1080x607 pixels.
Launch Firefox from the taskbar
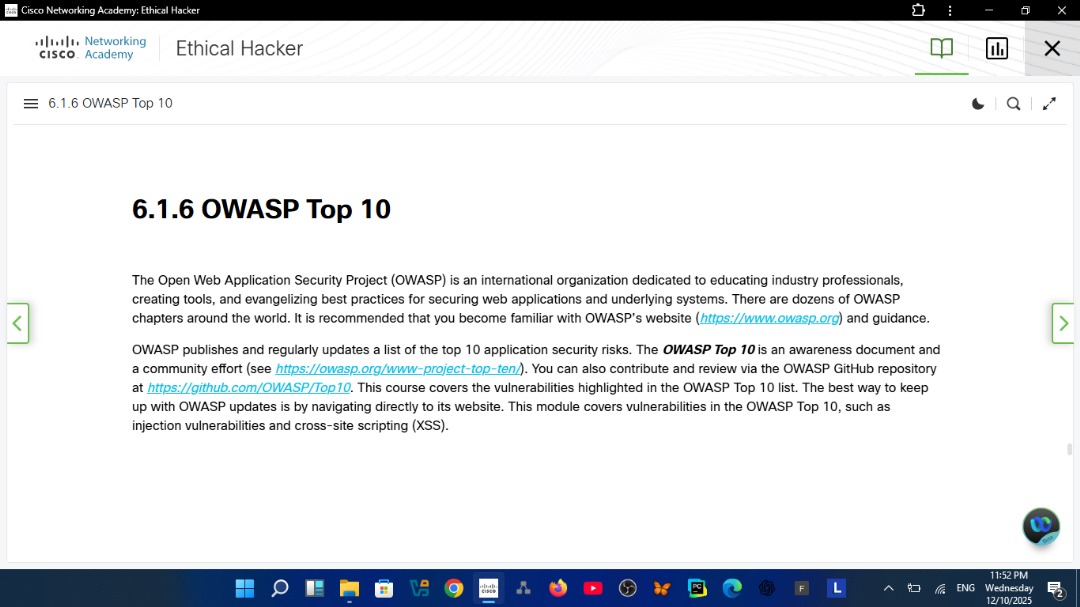[558, 588]
